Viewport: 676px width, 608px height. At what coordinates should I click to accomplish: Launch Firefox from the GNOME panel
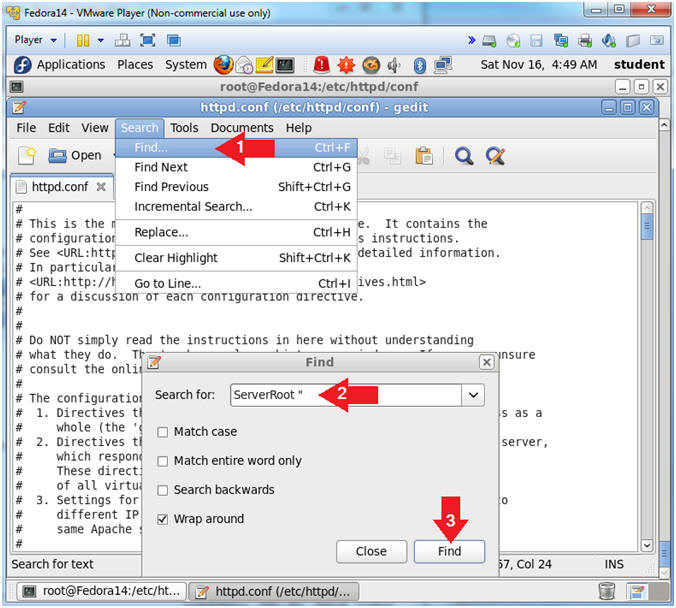(223, 65)
